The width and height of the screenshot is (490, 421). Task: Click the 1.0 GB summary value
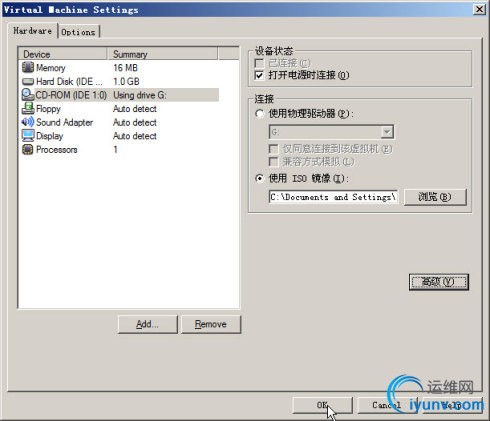pyautogui.click(x=126, y=81)
